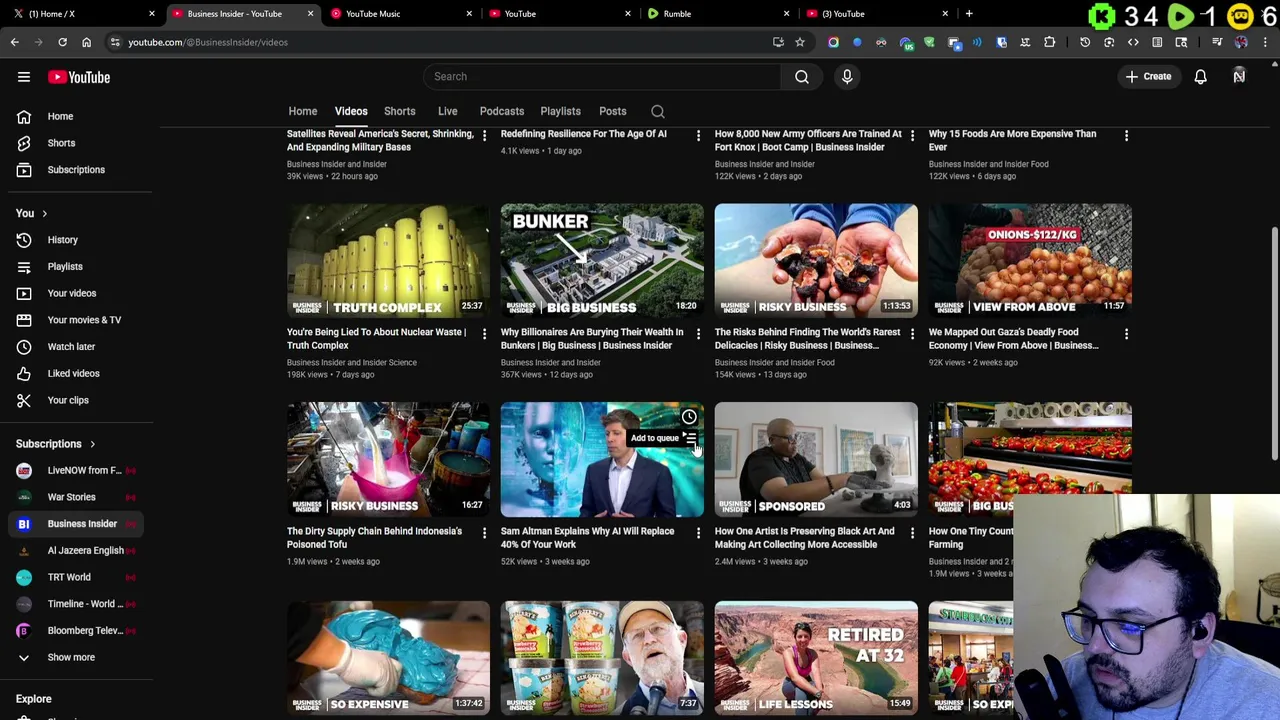Screen dimensions: 1280x720
Task: Open options menu for Nuclear Waste video
Action: [484, 334]
